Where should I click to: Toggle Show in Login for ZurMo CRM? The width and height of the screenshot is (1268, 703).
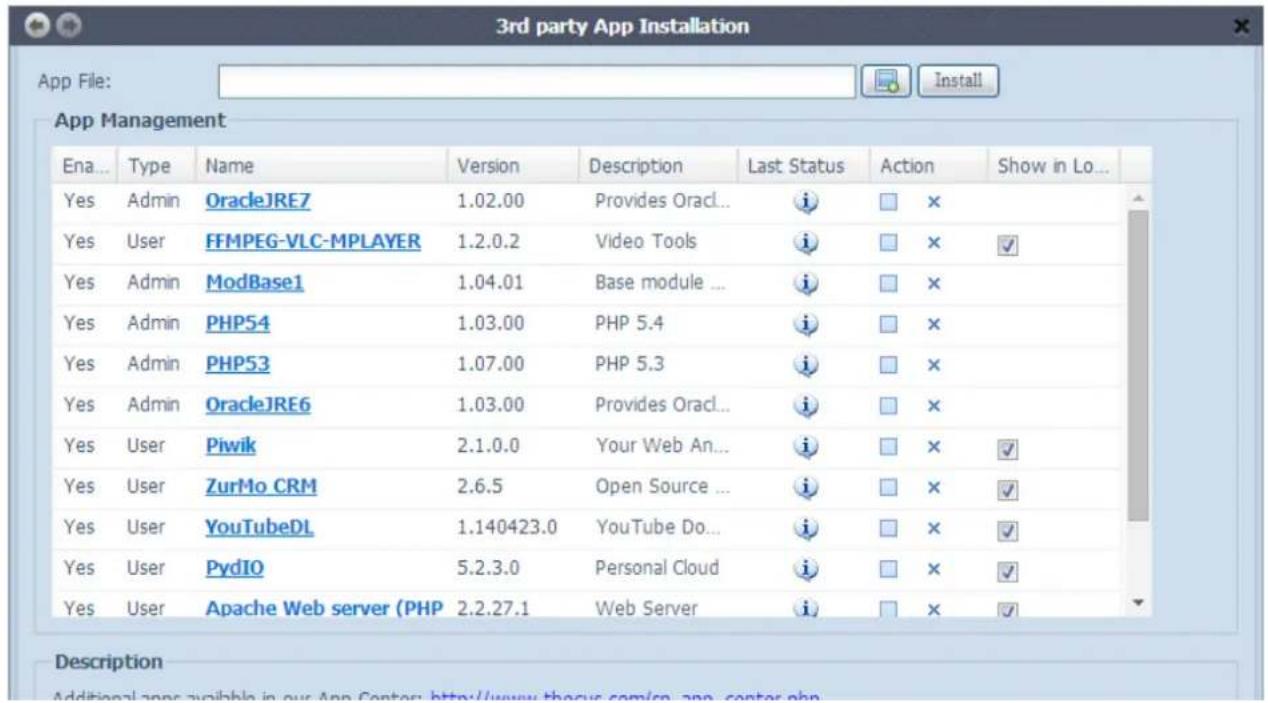tap(1008, 490)
